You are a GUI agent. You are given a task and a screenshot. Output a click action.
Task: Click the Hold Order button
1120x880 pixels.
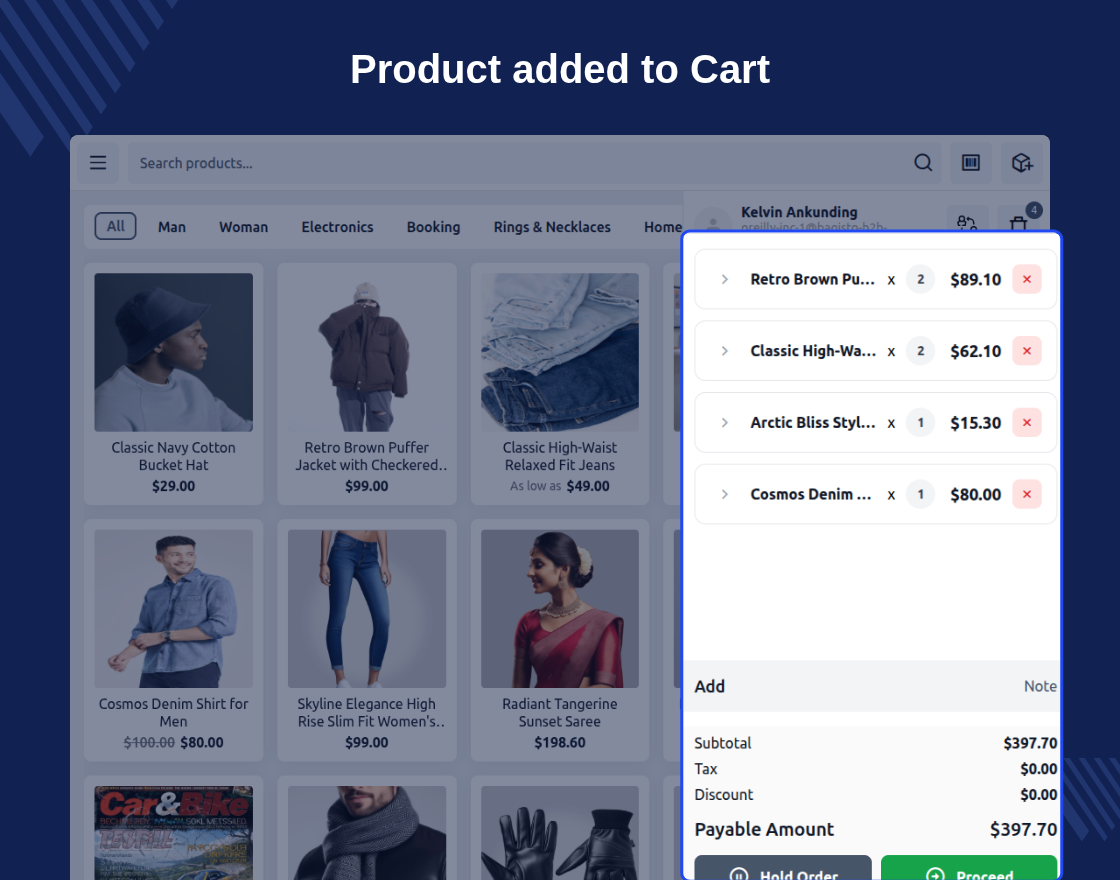click(x=783, y=868)
